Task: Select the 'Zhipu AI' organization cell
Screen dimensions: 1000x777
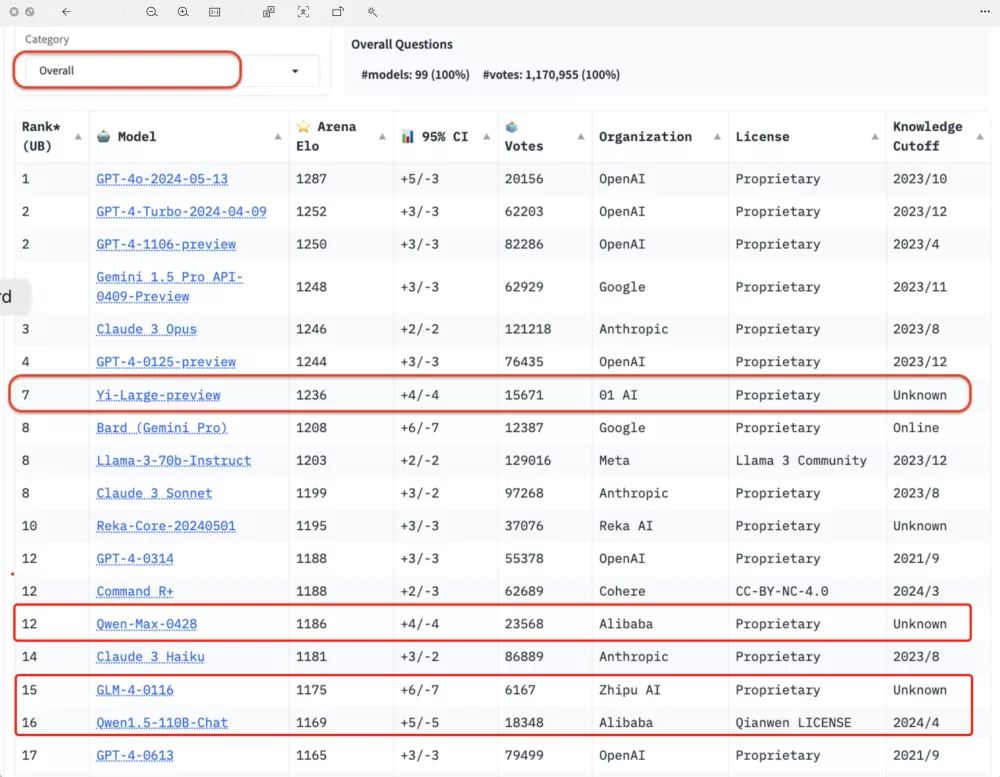Action: 629,690
